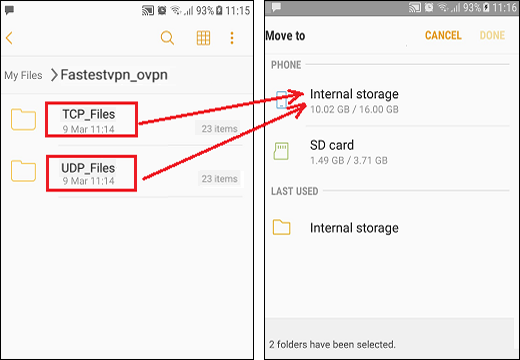This screenshot has width=520, height=360.
Task: Click the DONE button
Action: pyautogui.click(x=492, y=35)
